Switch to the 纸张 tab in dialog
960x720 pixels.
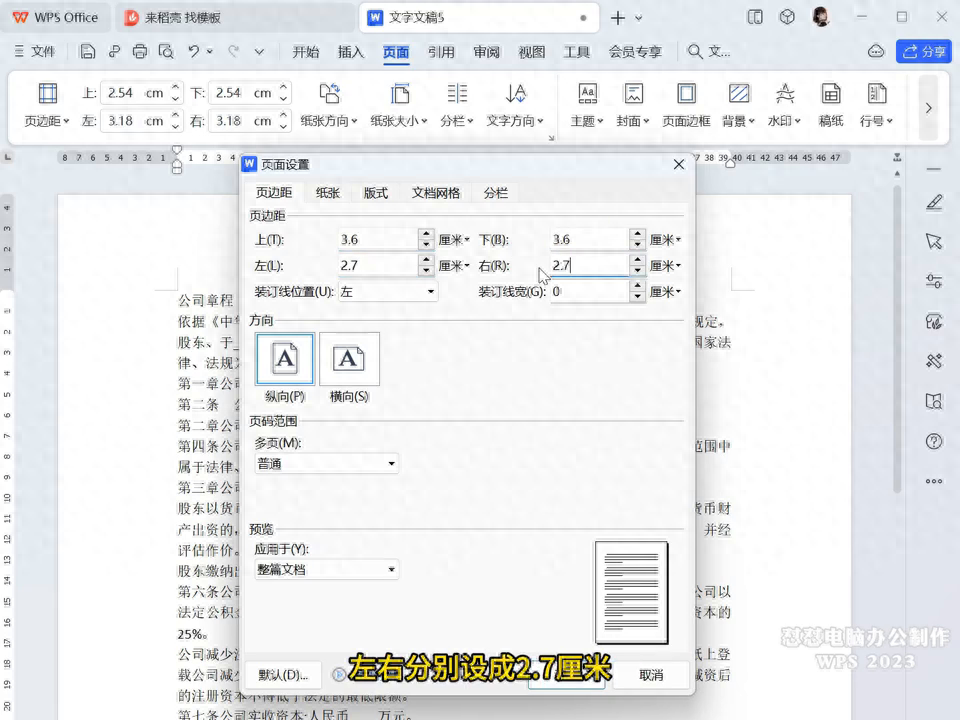click(x=327, y=193)
